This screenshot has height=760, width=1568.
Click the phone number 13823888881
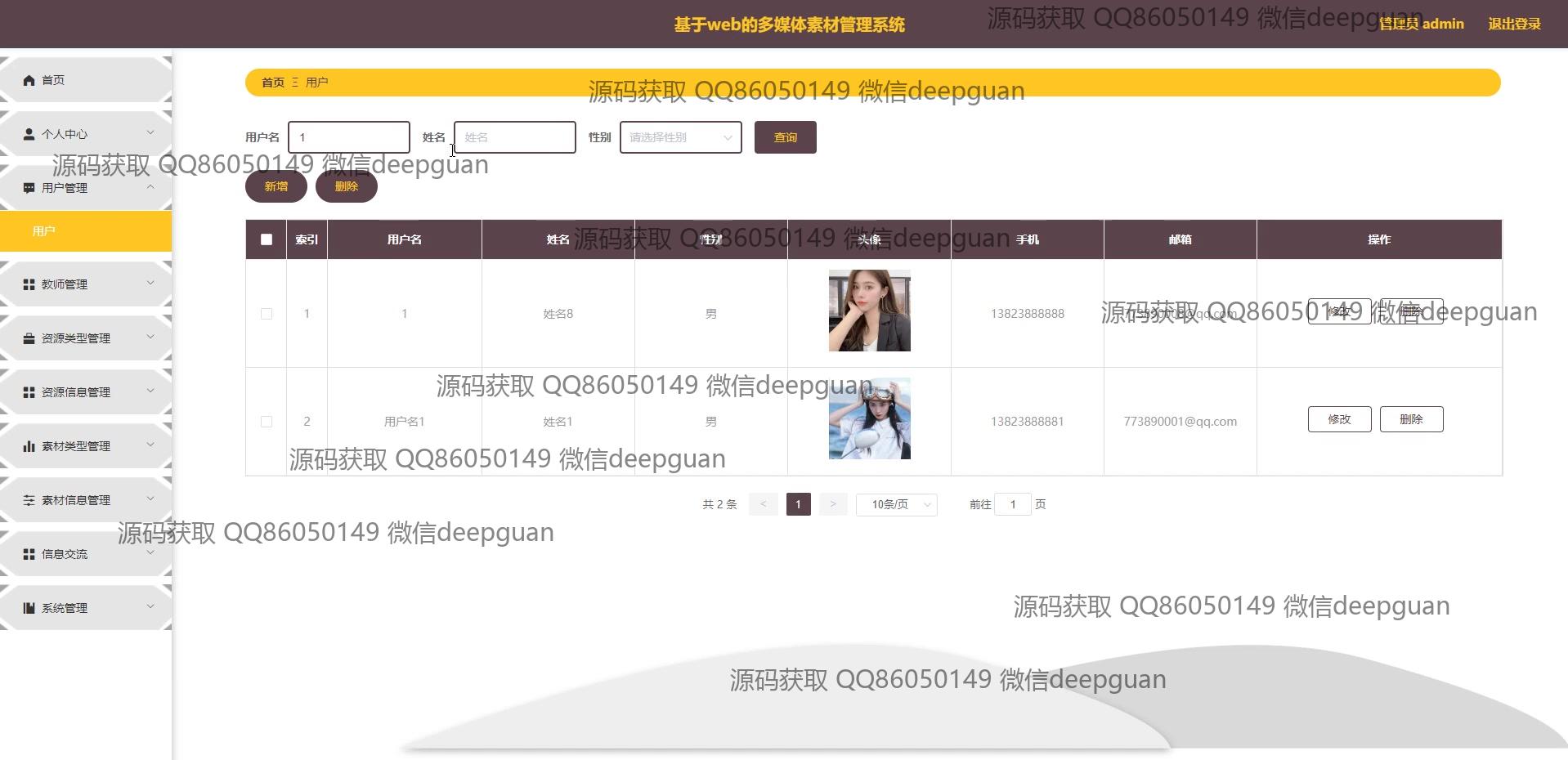(x=1028, y=422)
